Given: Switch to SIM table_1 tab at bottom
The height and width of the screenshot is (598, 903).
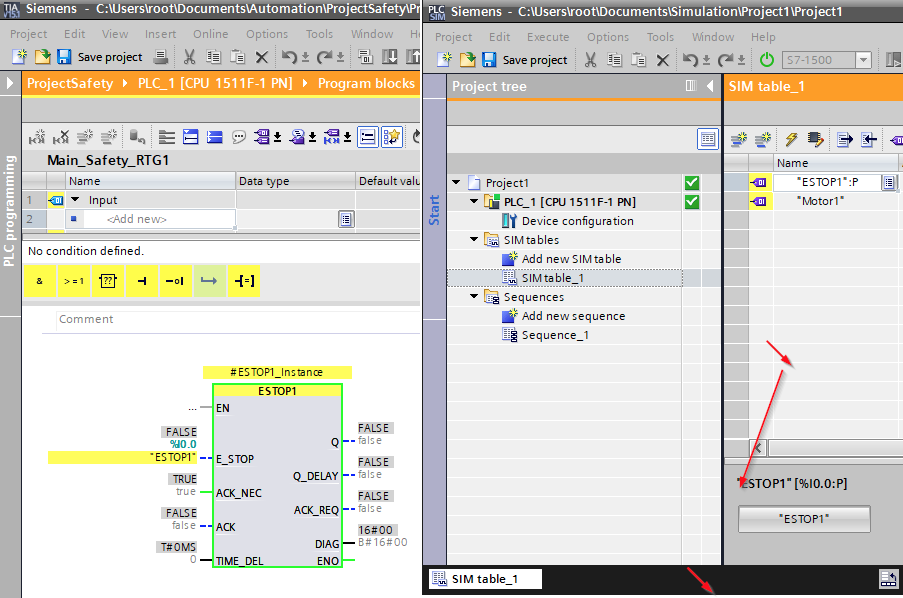Looking at the screenshot, I should tap(485, 579).
